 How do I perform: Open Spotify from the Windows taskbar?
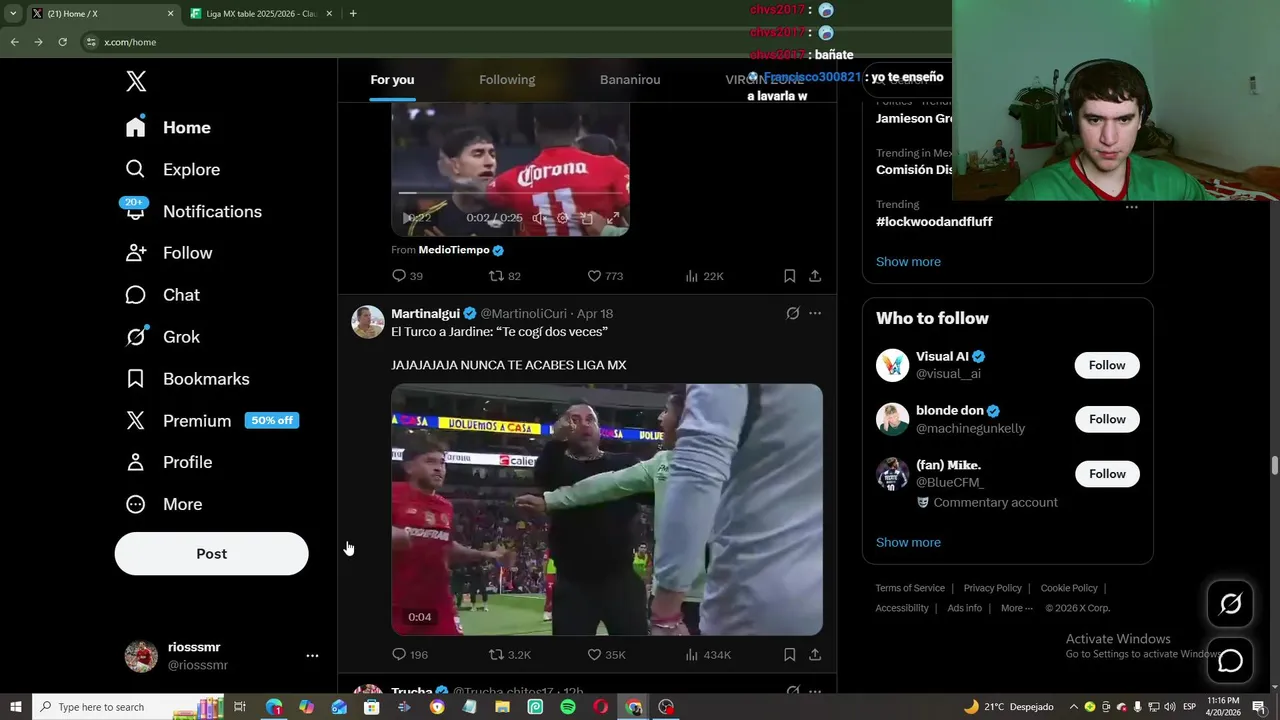pos(568,707)
